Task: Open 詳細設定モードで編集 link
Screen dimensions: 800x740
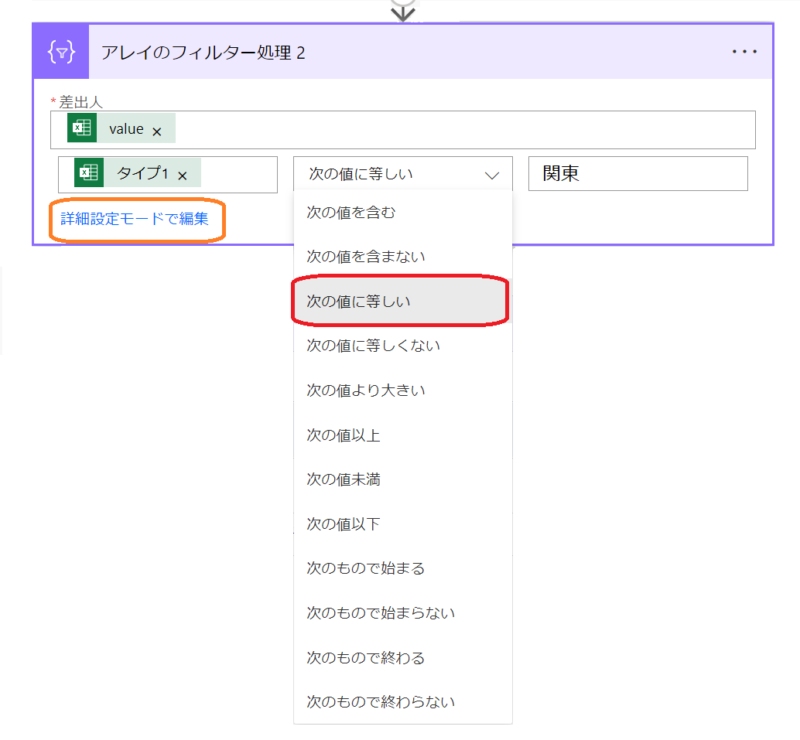Action: tap(135, 219)
